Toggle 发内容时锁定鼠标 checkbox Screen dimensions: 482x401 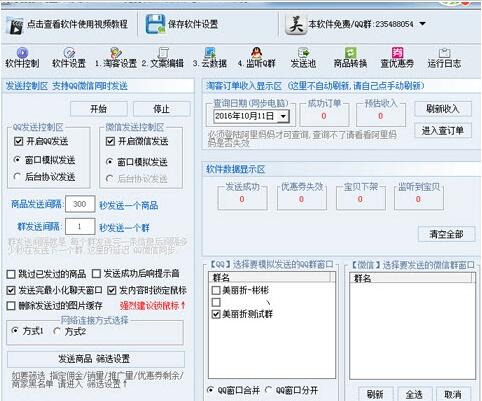click(112, 290)
